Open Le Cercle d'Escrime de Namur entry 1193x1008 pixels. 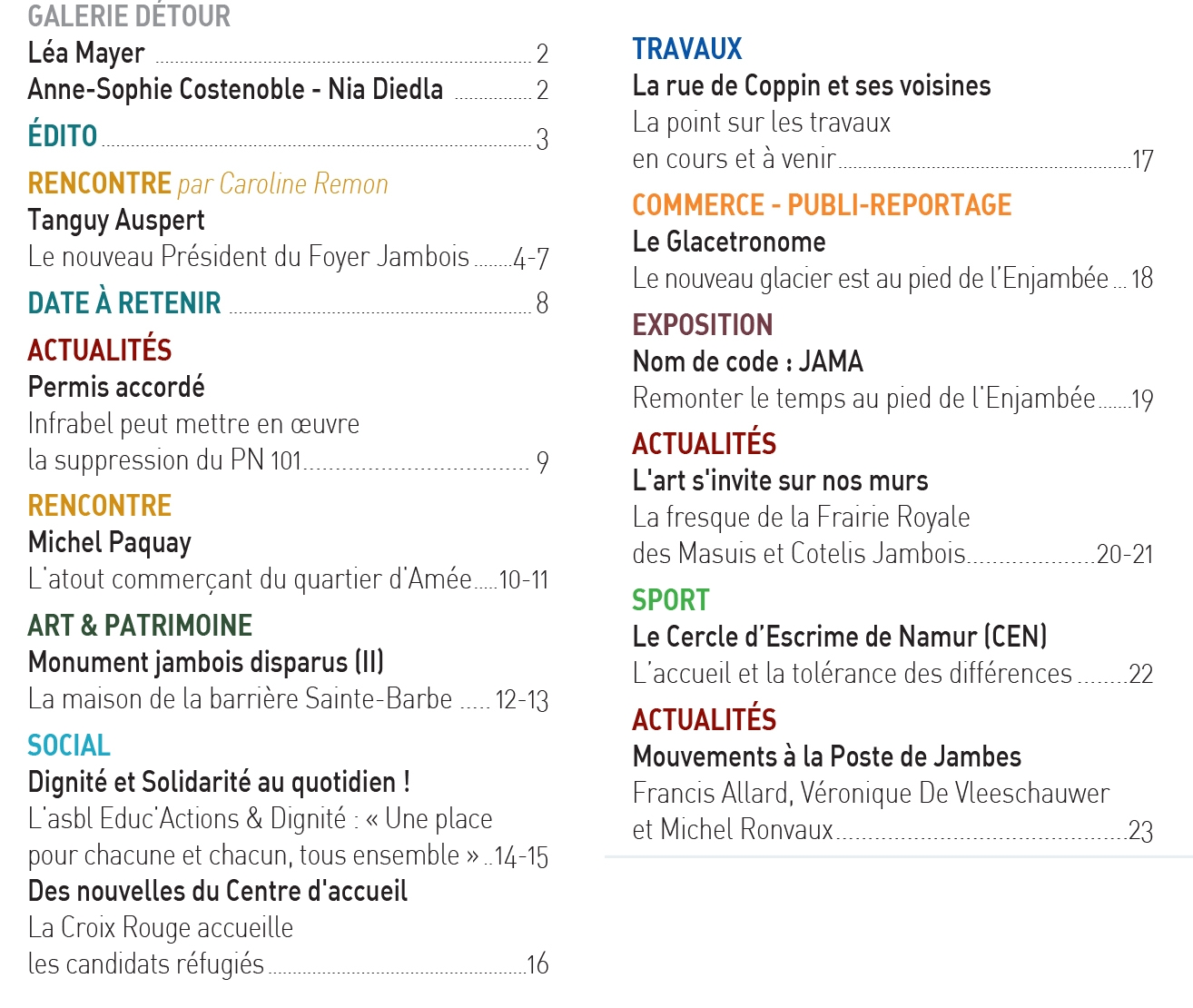pyautogui.click(x=840, y=637)
